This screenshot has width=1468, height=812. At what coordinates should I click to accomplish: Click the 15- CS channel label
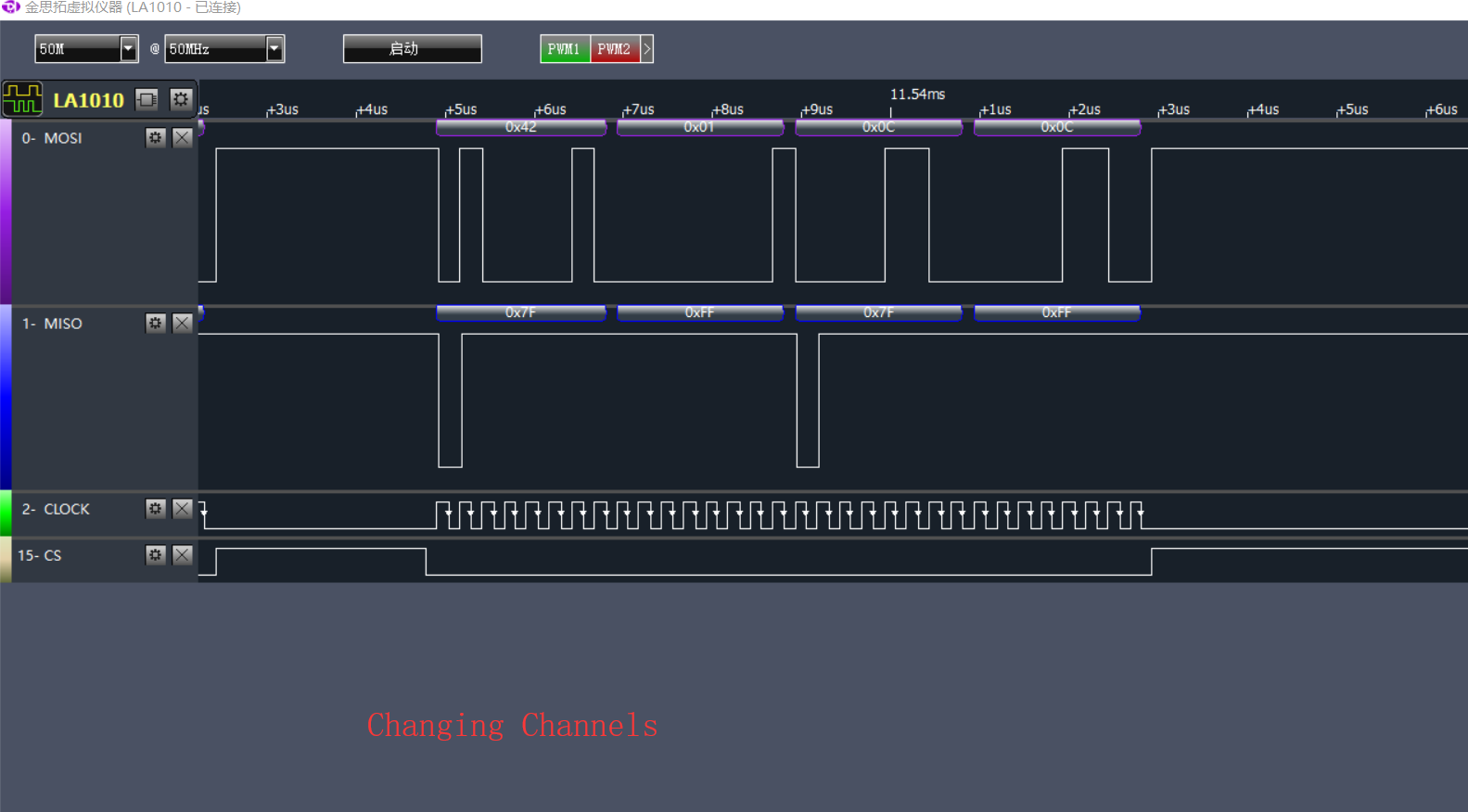pos(40,555)
